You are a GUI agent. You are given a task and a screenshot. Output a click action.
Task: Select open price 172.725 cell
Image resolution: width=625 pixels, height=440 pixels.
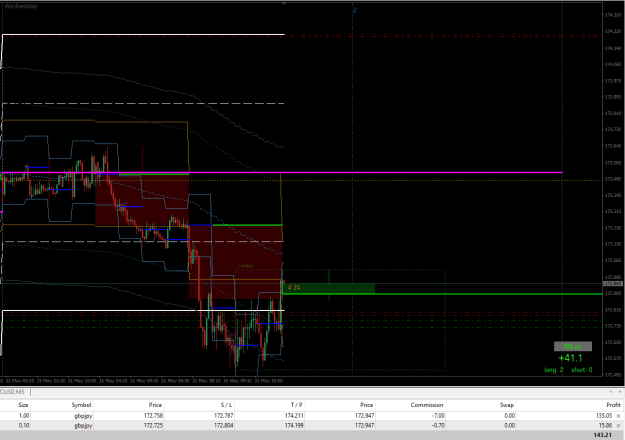point(153,426)
